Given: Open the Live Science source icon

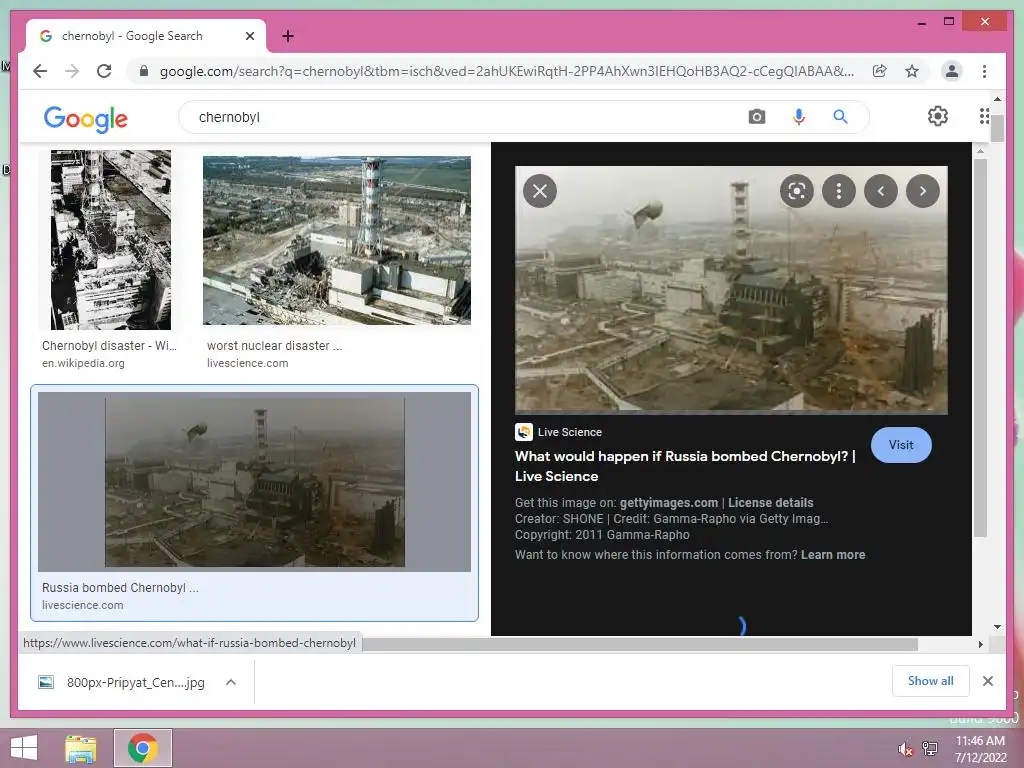Looking at the screenshot, I should coord(524,432).
